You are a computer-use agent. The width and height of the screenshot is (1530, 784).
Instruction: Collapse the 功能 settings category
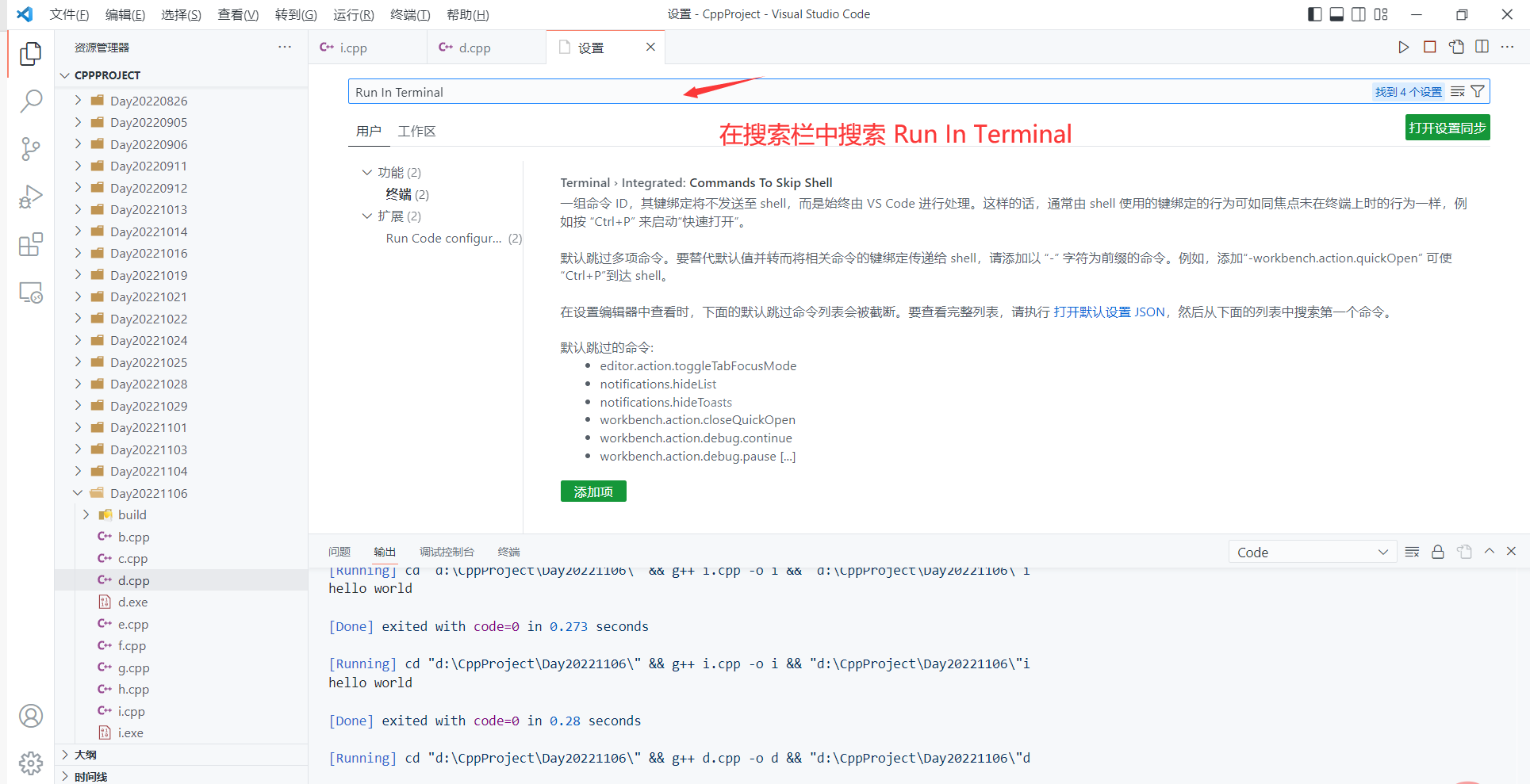[x=366, y=172]
